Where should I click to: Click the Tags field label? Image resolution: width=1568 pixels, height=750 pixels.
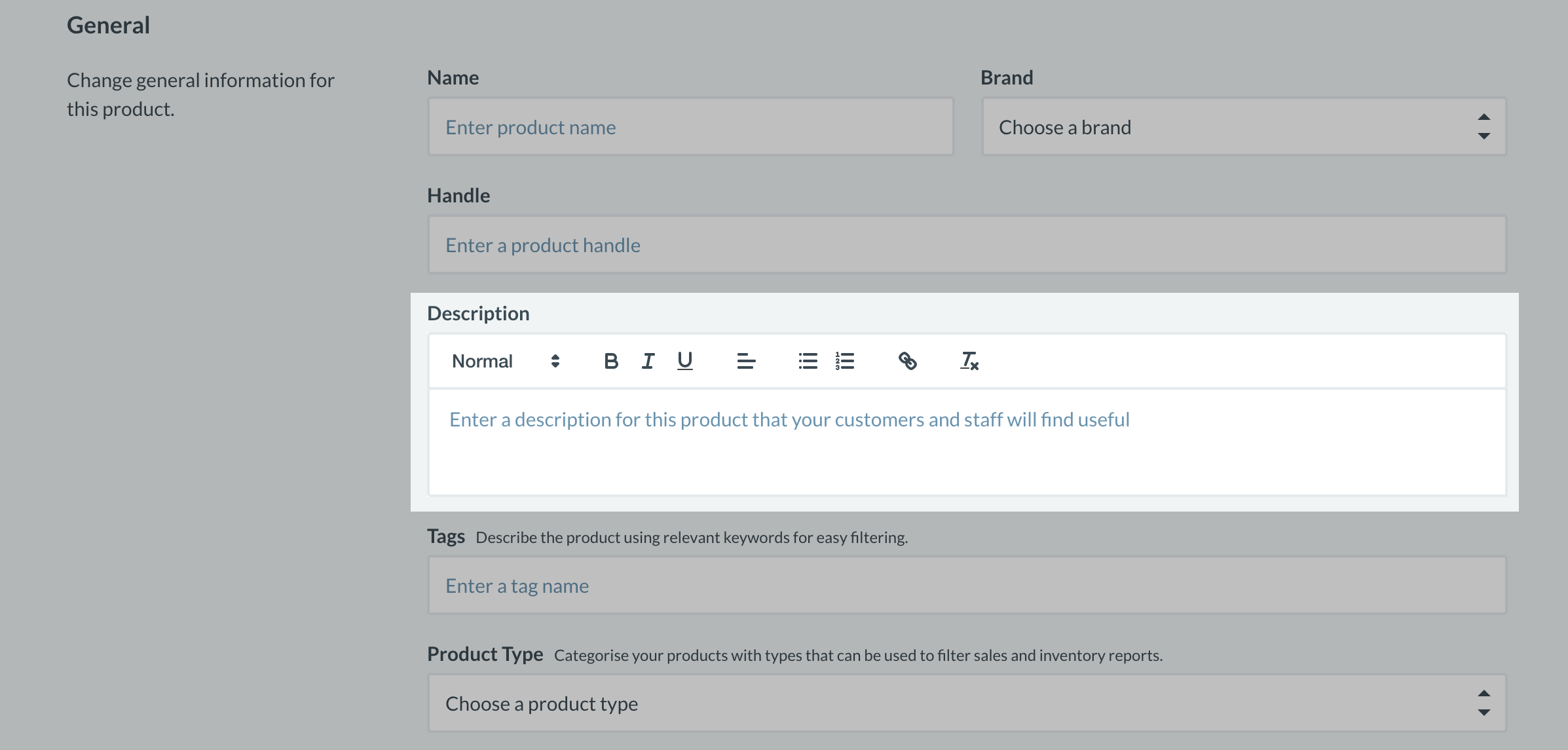[x=445, y=536]
